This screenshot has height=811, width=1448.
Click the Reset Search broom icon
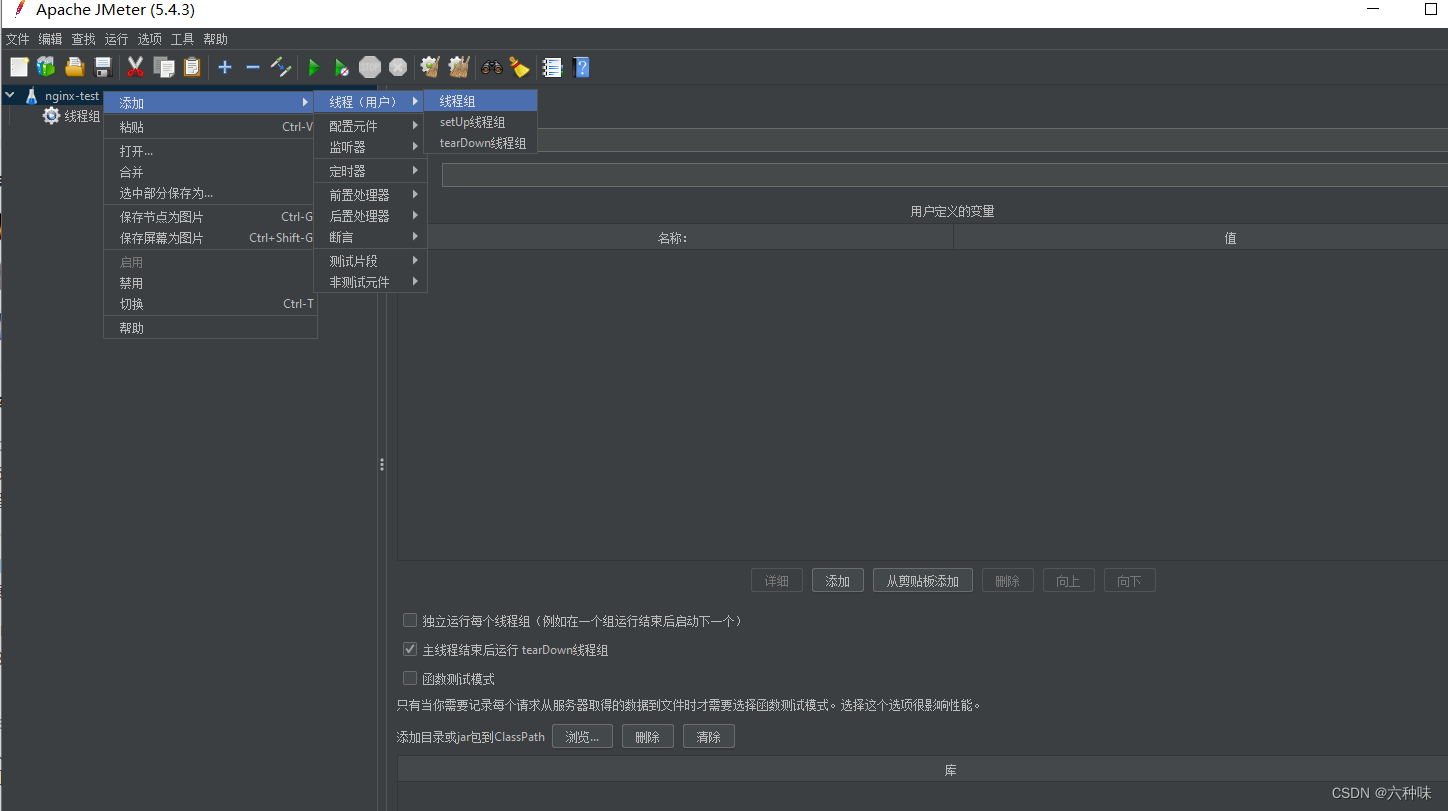click(x=519, y=67)
